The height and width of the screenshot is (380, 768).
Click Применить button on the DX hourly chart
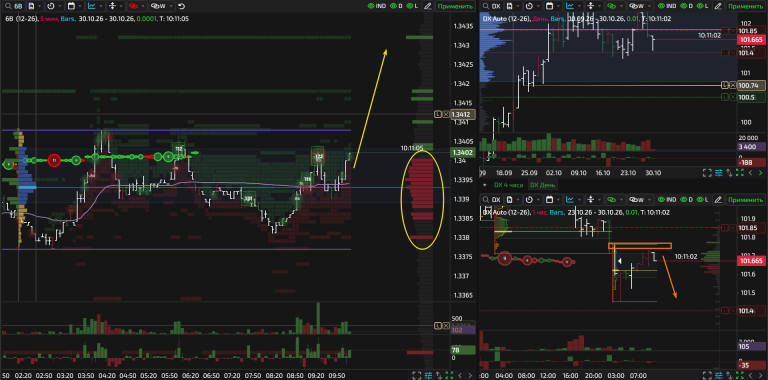click(745, 199)
